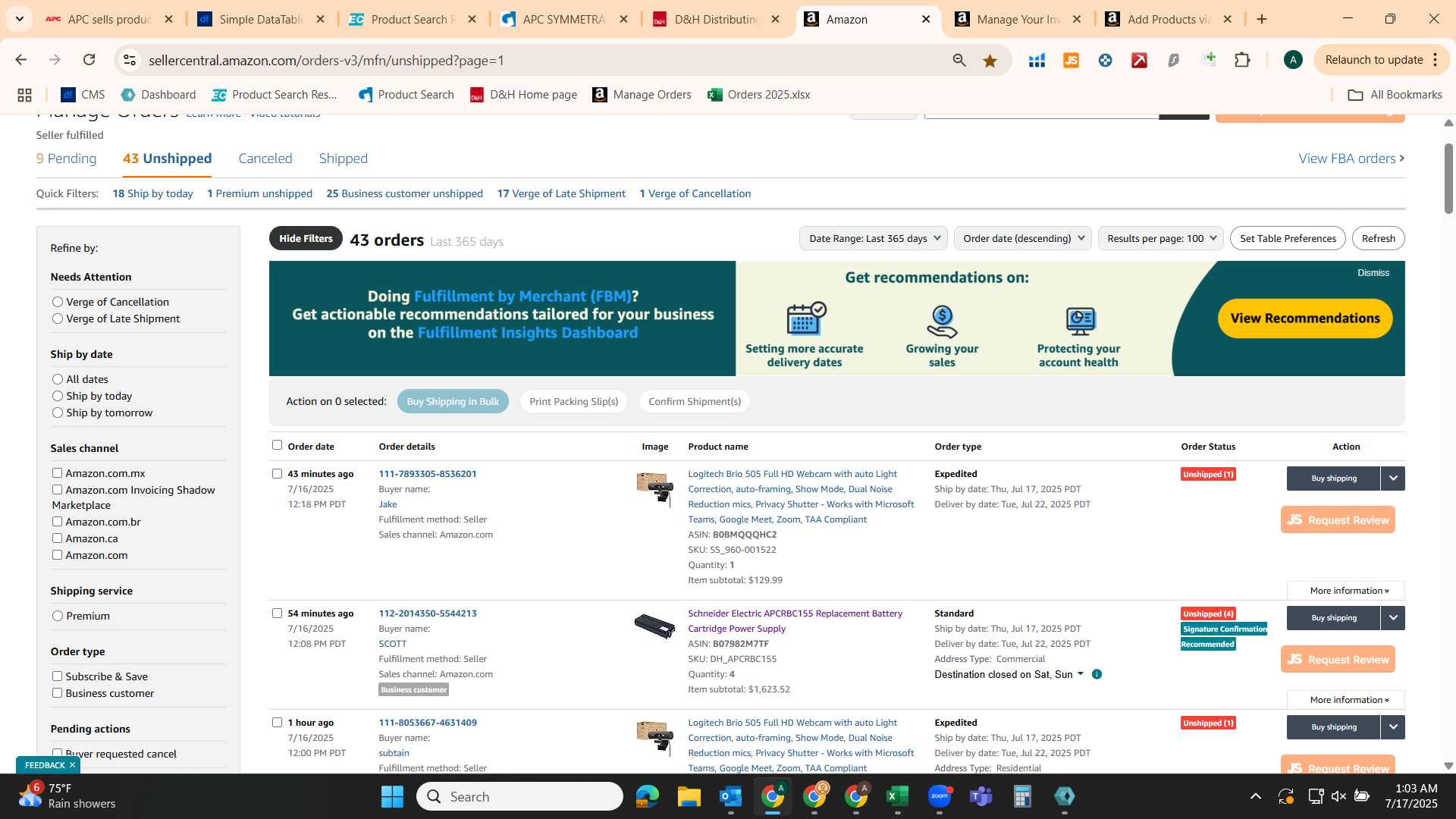This screenshot has width=1456, height=819.
Task: Open Microsoft Teams from taskbar
Action: (x=981, y=796)
